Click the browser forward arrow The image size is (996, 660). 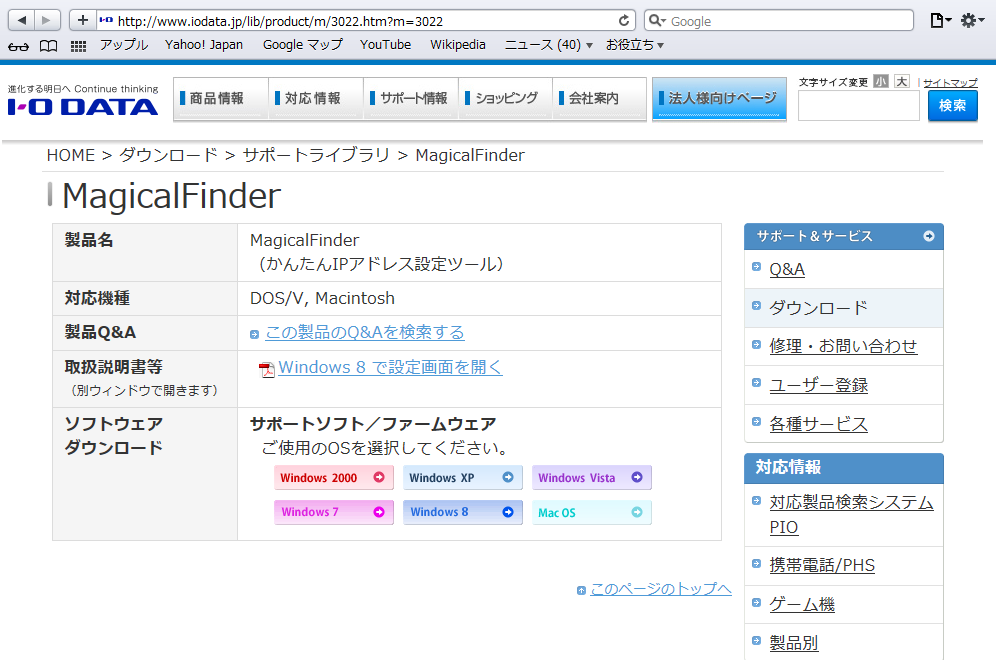[x=47, y=20]
